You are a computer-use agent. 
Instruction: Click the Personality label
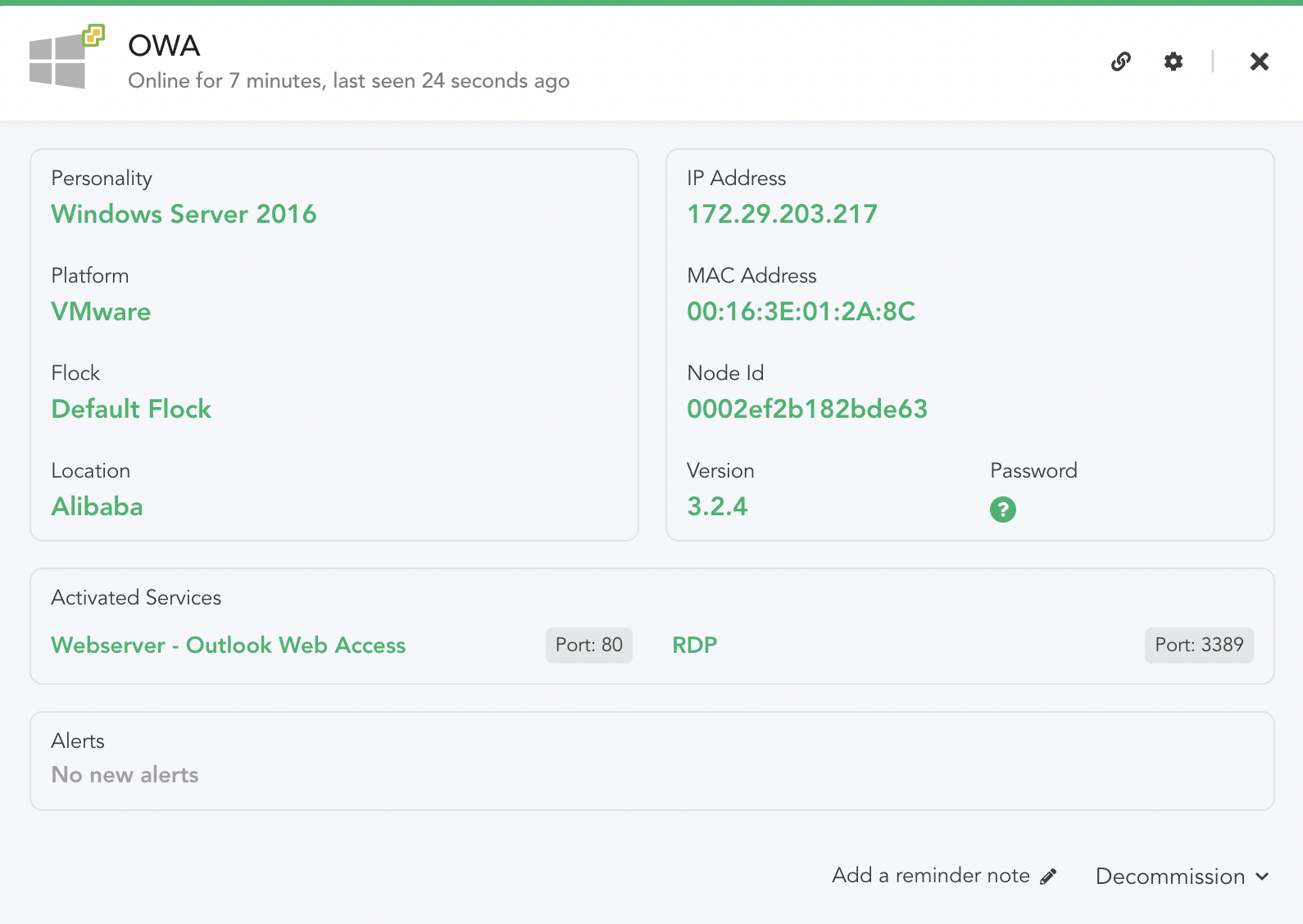point(102,179)
